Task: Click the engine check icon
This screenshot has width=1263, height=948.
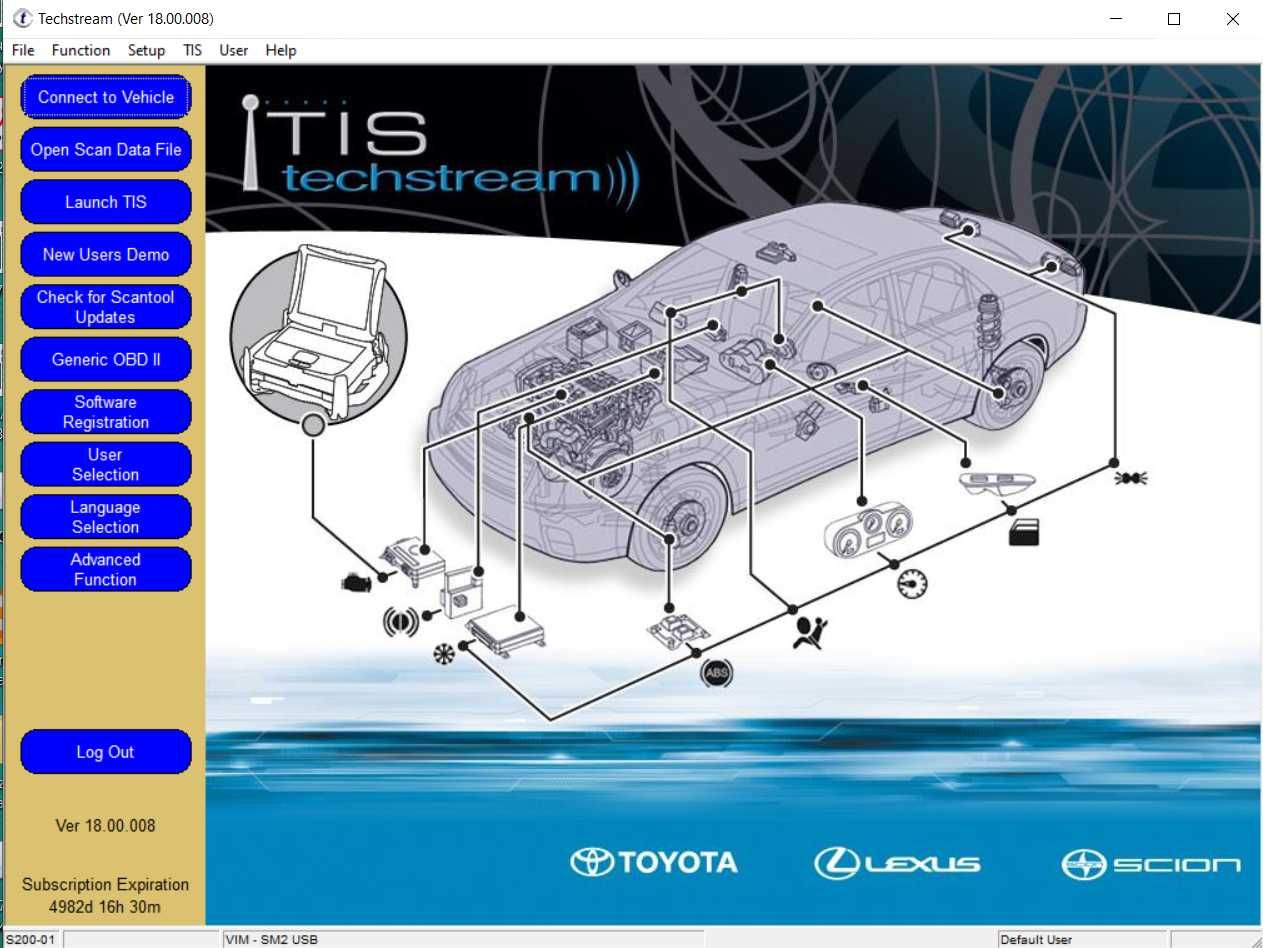Action: pyautogui.click(x=354, y=580)
